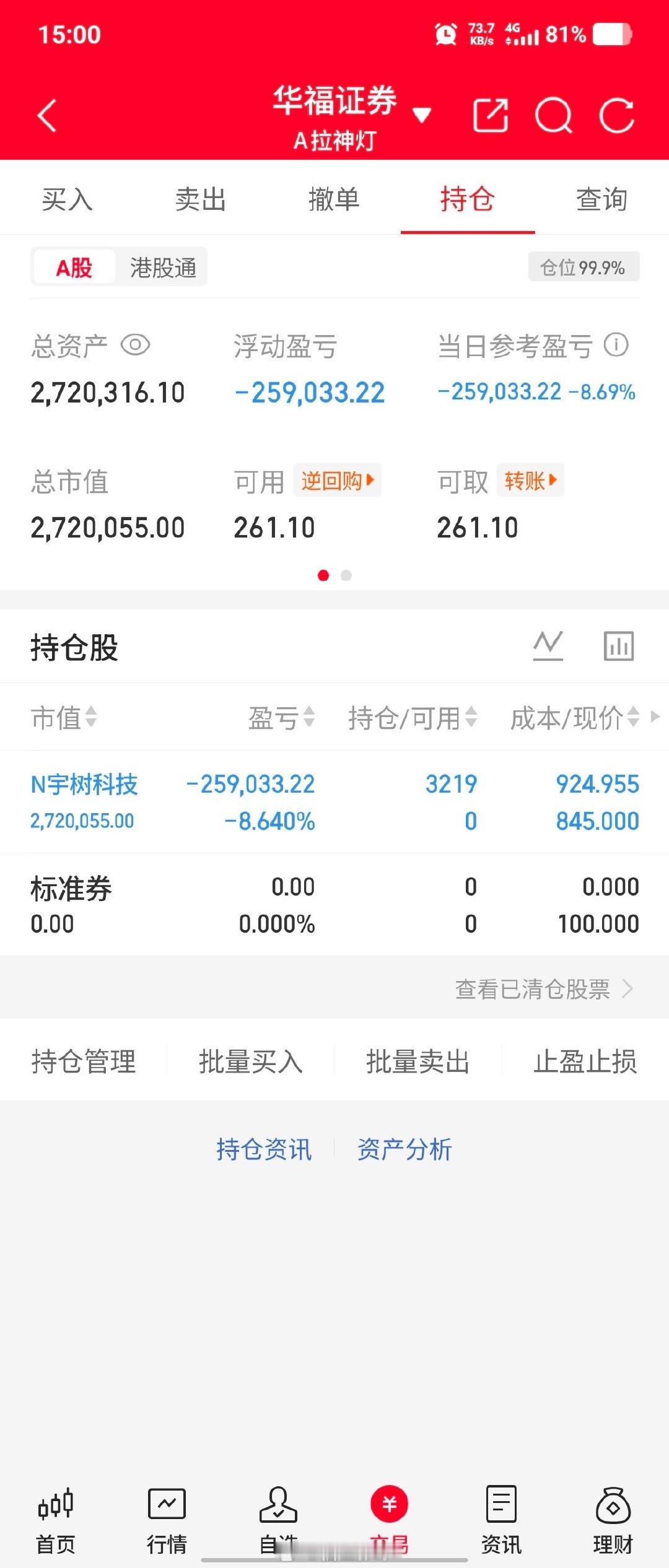Sort by 成本/现价 column
This screenshot has height=1568, width=669.
tap(574, 718)
